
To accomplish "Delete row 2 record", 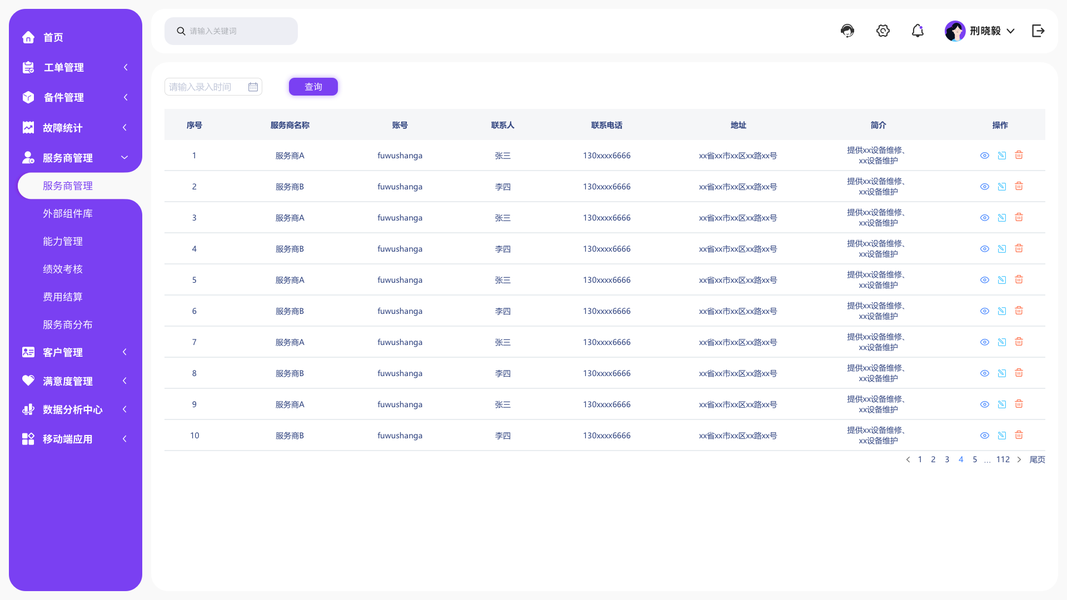I will 1019,186.
